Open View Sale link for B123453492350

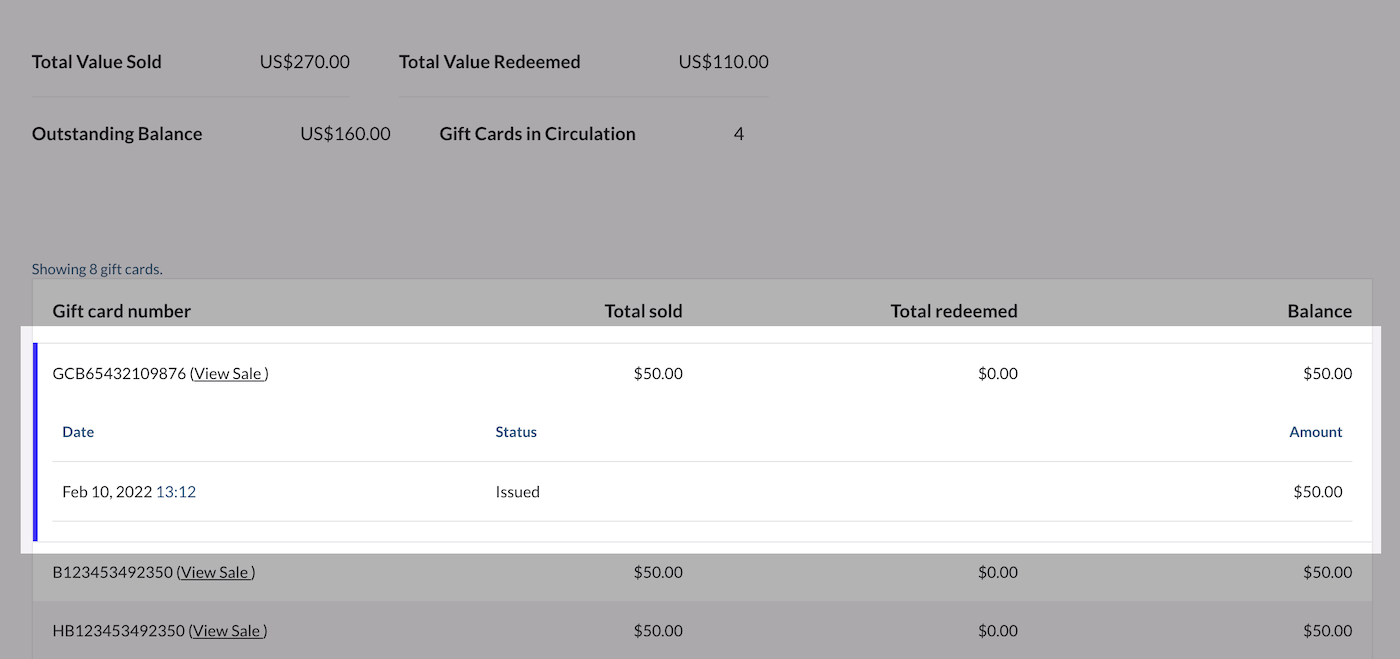click(x=215, y=573)
